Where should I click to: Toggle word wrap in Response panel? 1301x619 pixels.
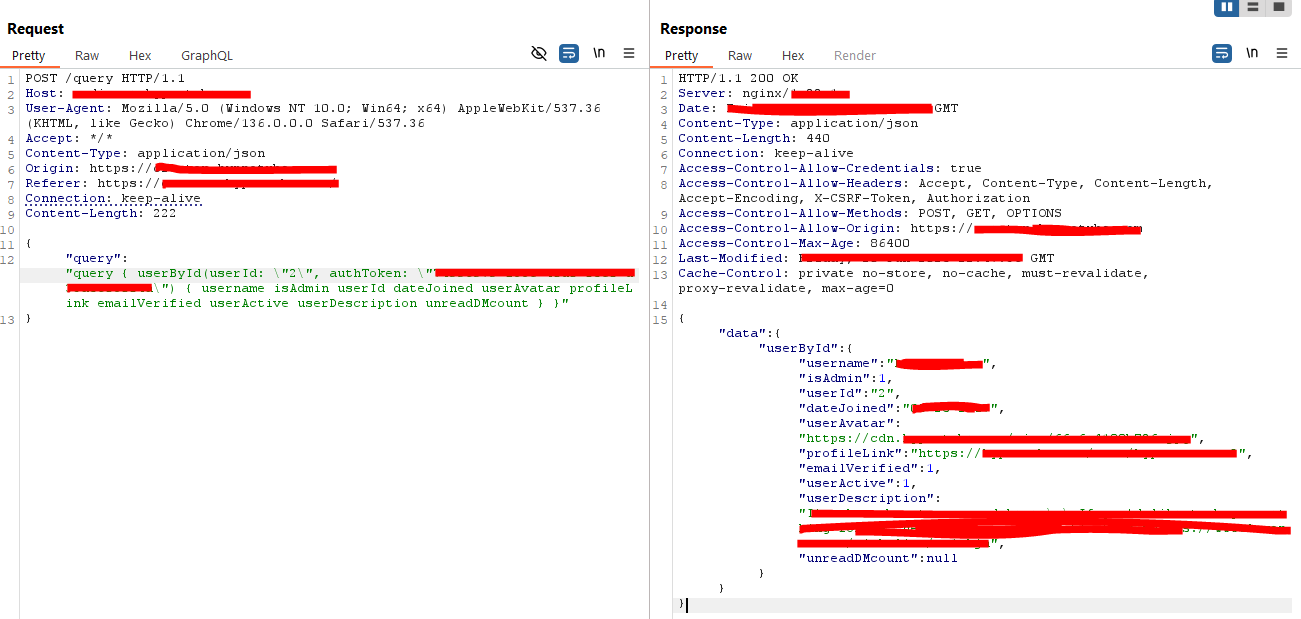pyautogui.click(x=1222, y=54)
